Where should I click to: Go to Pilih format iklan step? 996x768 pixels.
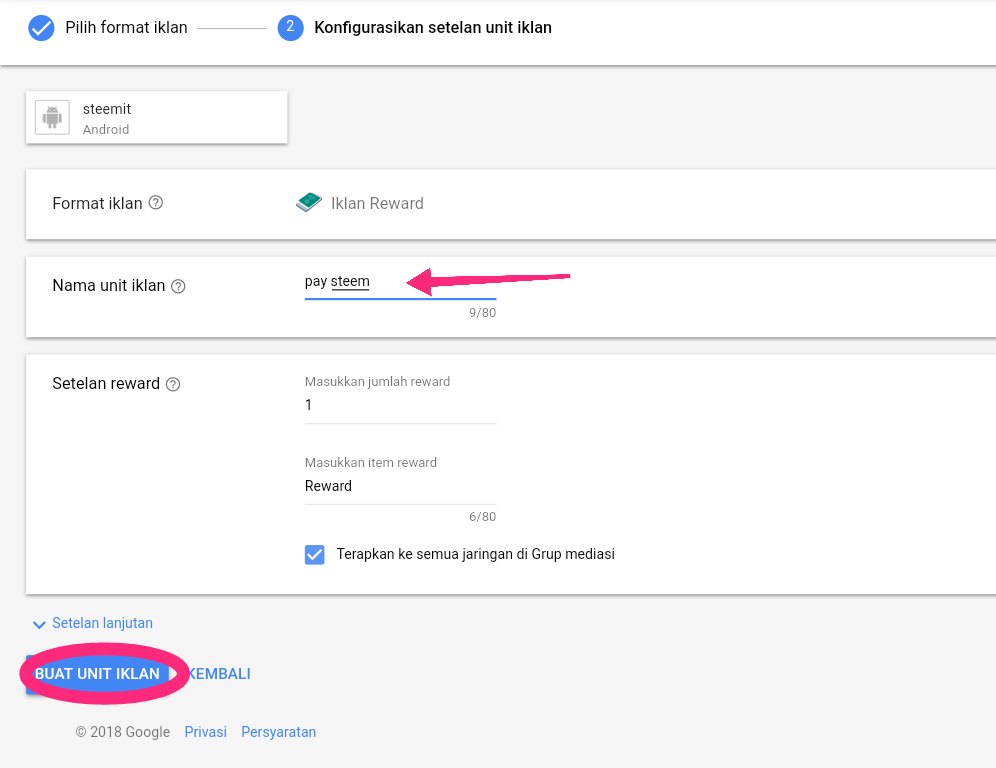(126, 28)
